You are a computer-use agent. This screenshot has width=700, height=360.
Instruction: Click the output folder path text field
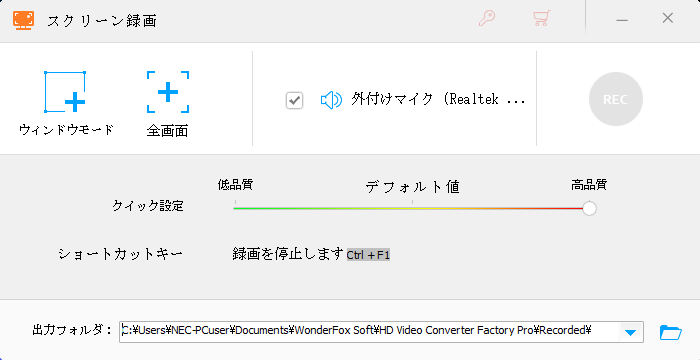(371, 332)
